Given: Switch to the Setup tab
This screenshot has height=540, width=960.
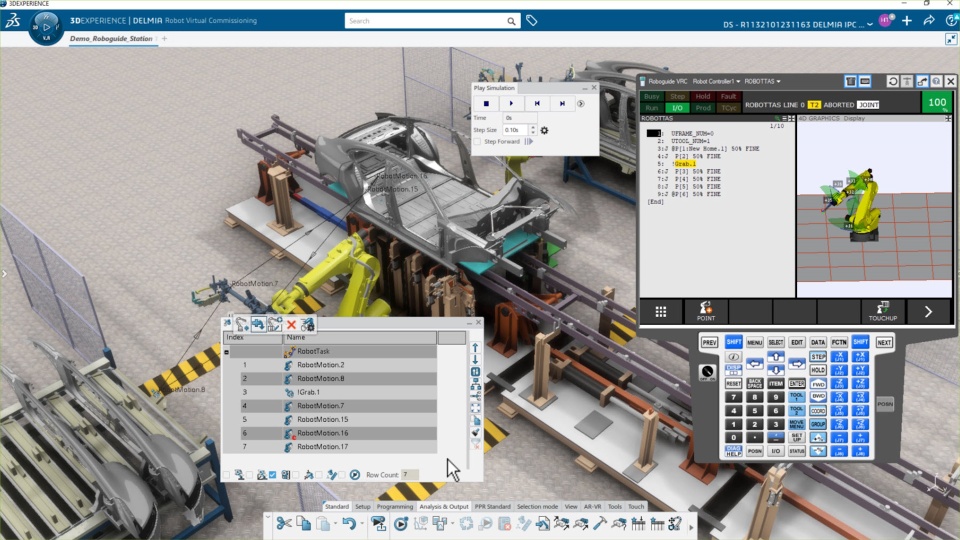Looking at the screenshot, I should (x=362, y=506).
